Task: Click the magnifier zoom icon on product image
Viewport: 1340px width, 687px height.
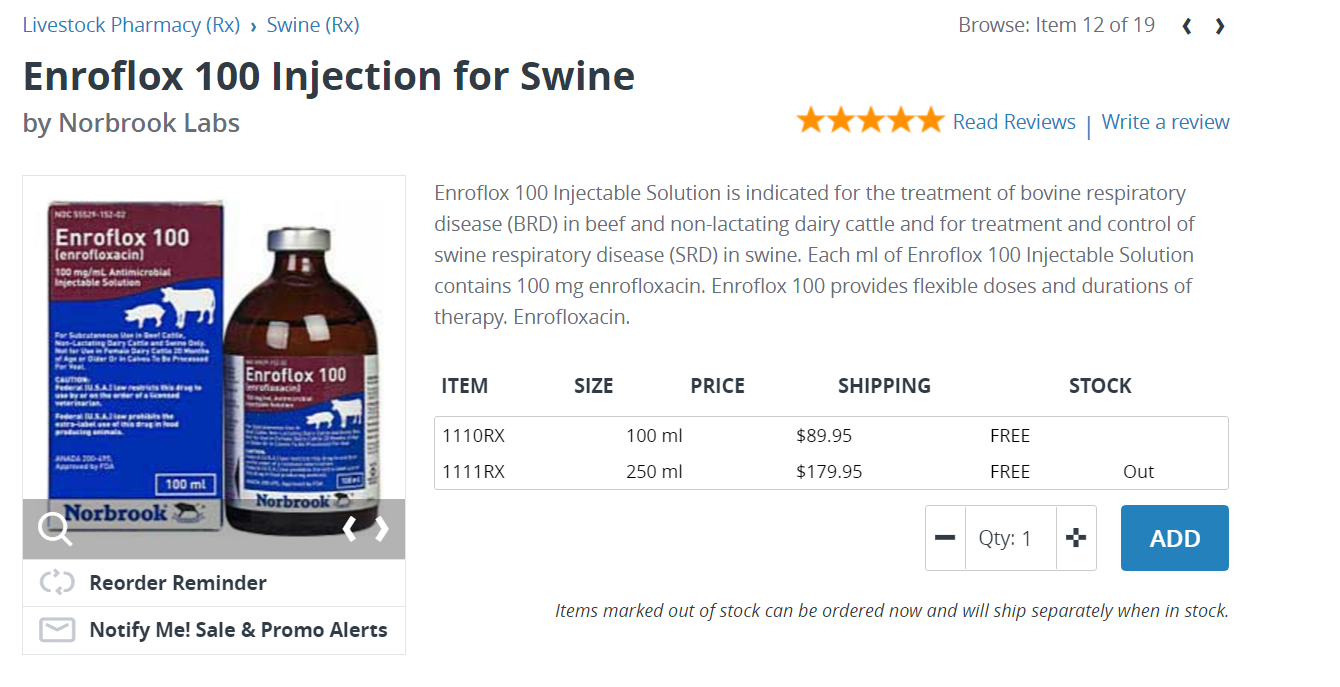Action: (x=55, y=529)
